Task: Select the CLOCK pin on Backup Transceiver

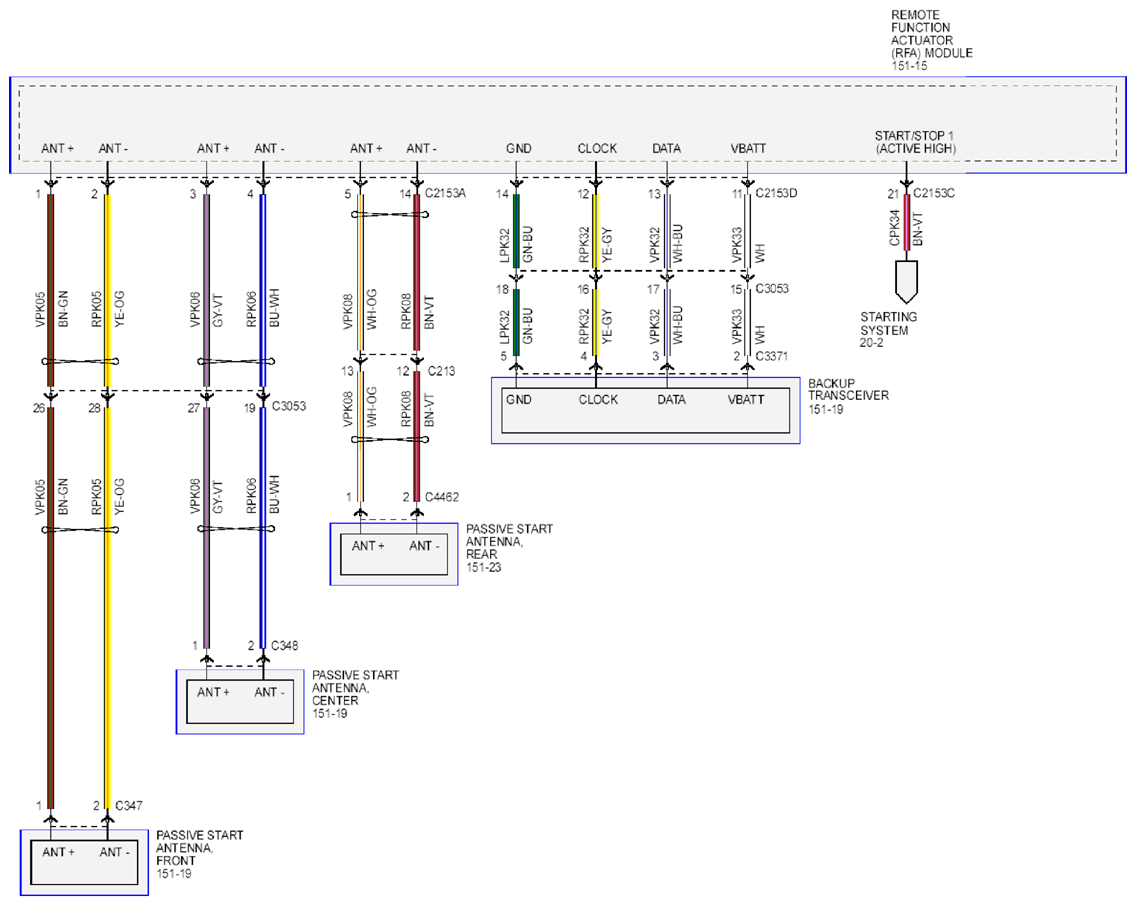Action: click(598, 400)
